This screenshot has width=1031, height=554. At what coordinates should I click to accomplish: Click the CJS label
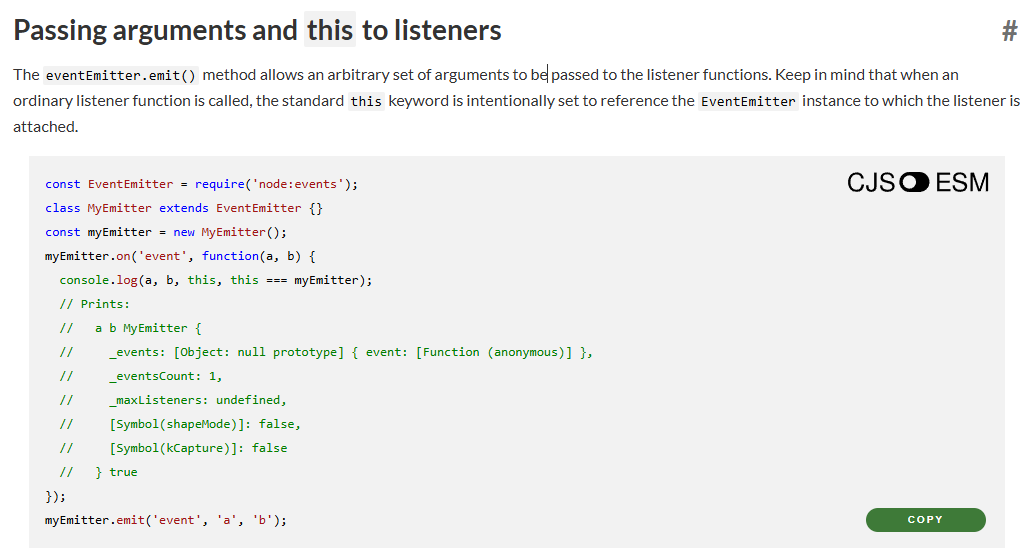[871, 182]
